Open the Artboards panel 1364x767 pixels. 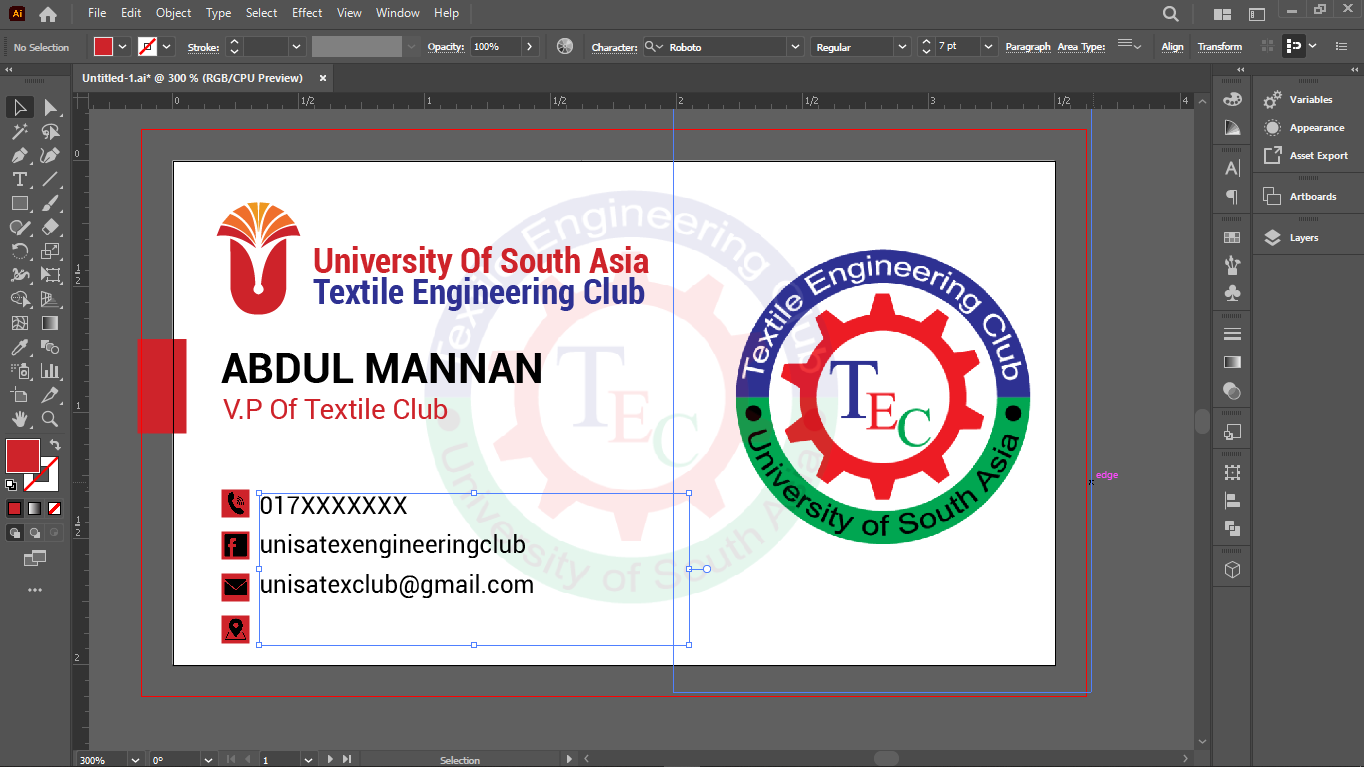(x=1313, y=197)
